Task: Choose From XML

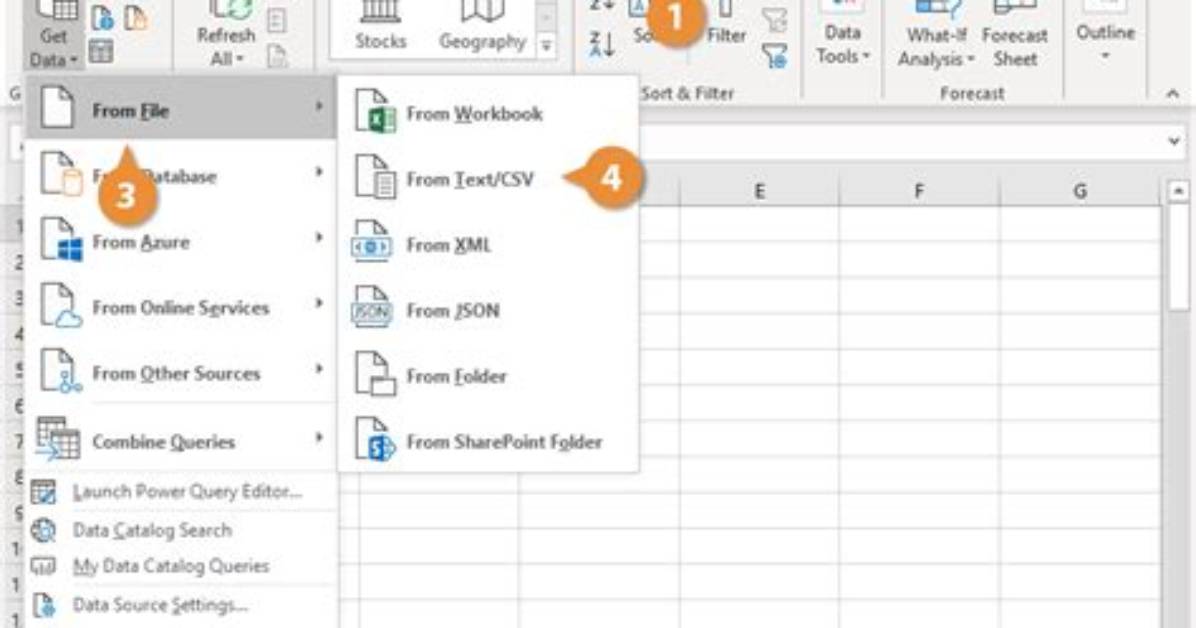Action: coord(488,244)
